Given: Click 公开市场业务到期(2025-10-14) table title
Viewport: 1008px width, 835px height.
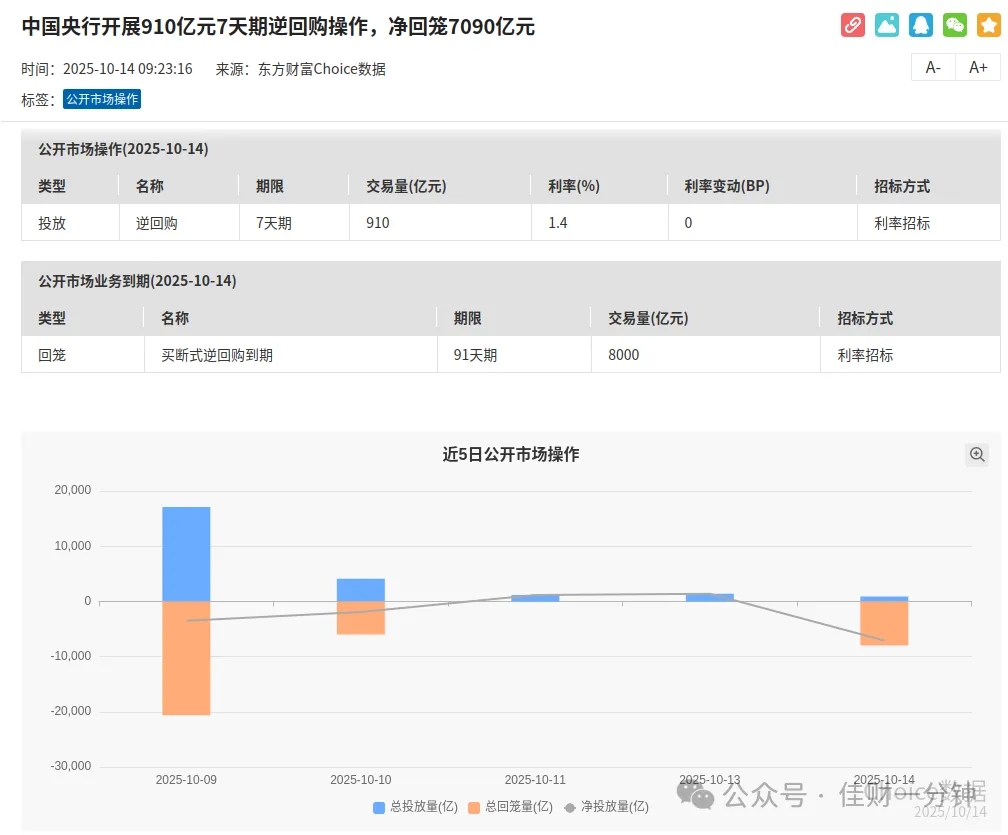Looking at the screenshot, I should click(x=137, y=281).
